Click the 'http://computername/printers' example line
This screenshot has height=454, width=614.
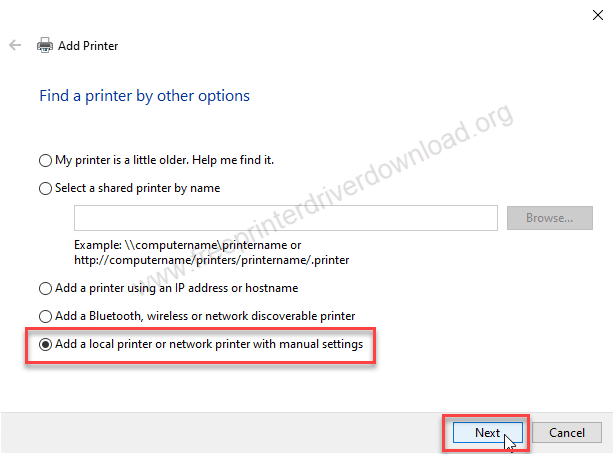211,260
